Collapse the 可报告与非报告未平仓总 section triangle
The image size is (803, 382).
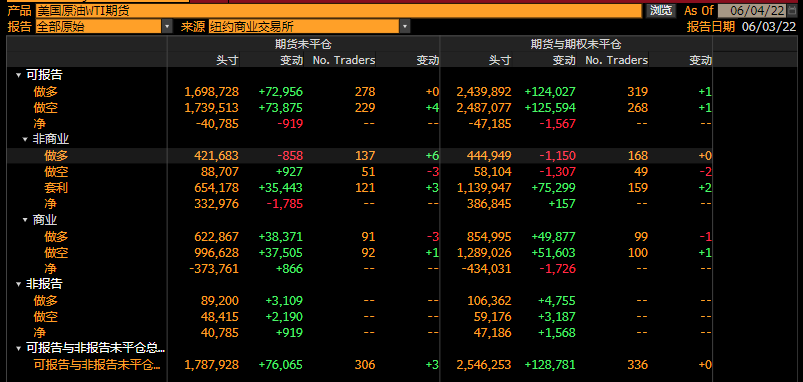coord(18,349)
